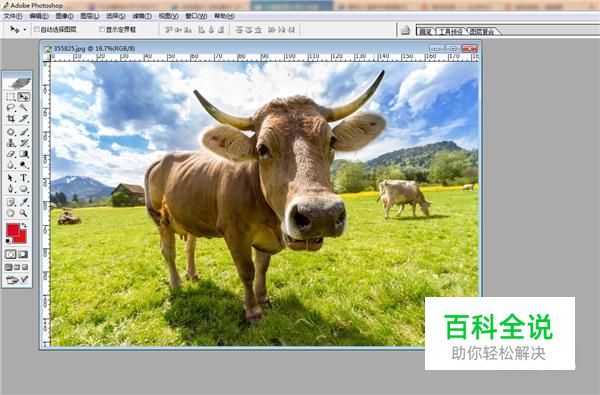Click the 355825.jpg document title bar
The image size is (600, 395).
(x=261, y=48)
